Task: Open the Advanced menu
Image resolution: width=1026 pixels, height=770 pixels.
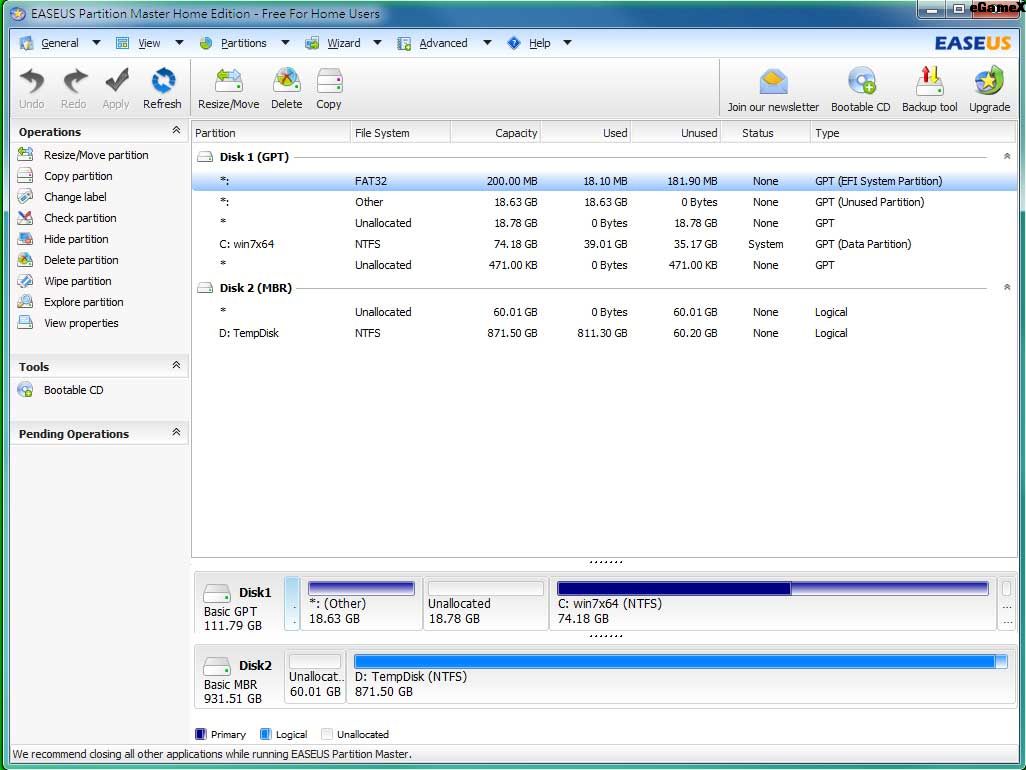Action: [x=443, y=43]
